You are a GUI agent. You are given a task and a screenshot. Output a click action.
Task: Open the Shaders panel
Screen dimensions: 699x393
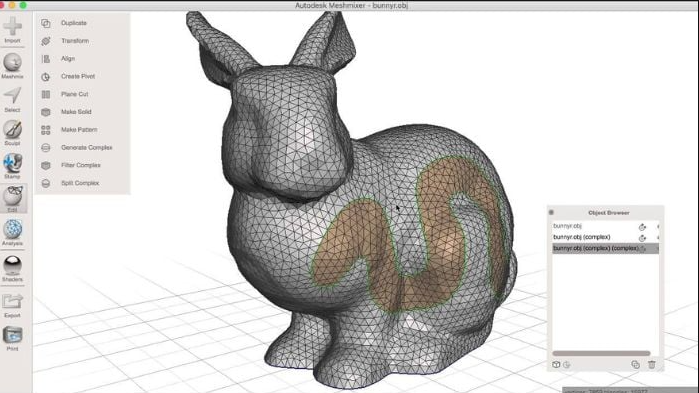point(12,269)
